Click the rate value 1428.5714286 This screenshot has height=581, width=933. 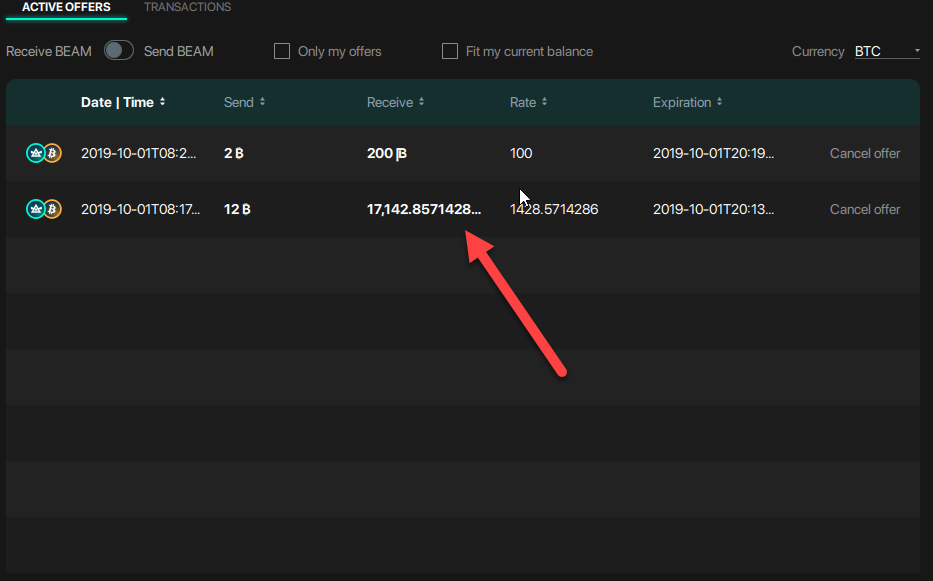pyautogui.click(x=554, y=210)
